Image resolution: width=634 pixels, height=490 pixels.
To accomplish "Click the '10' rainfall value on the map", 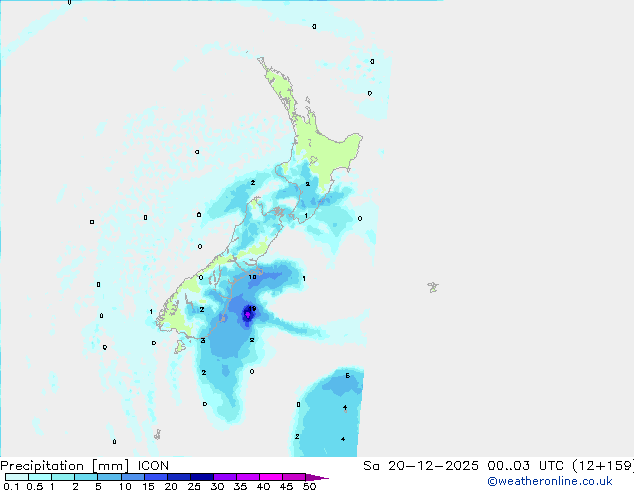I will coord(252,277).
